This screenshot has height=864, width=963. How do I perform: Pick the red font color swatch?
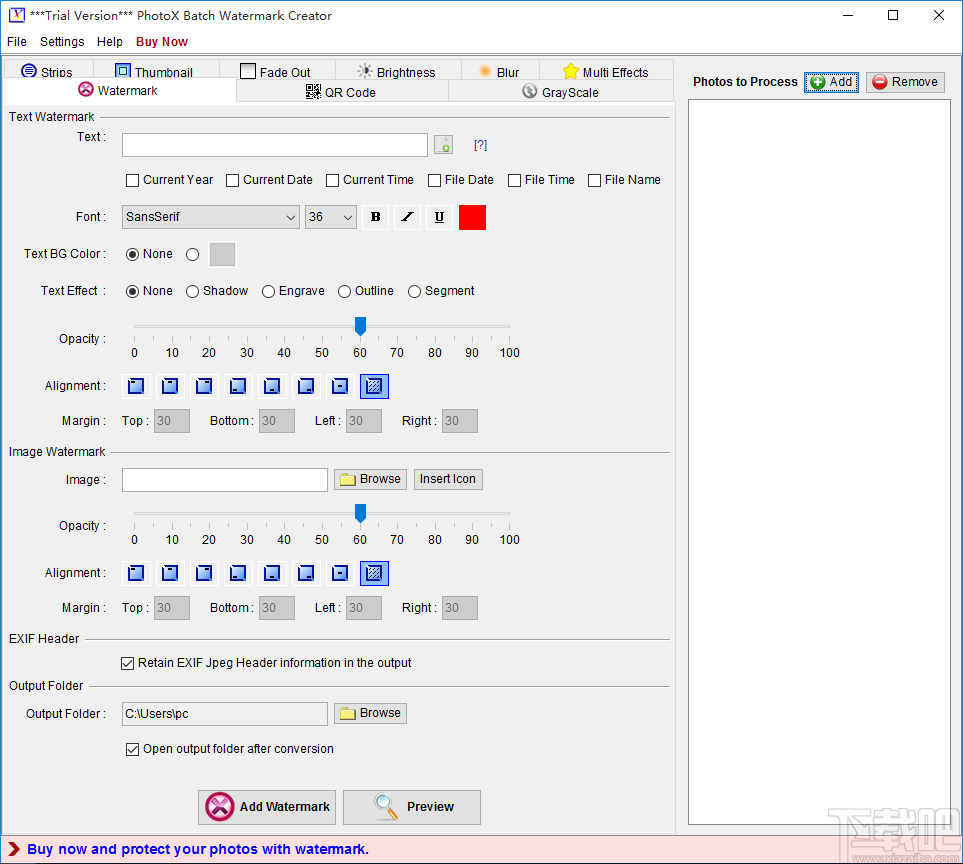point(472,217)
